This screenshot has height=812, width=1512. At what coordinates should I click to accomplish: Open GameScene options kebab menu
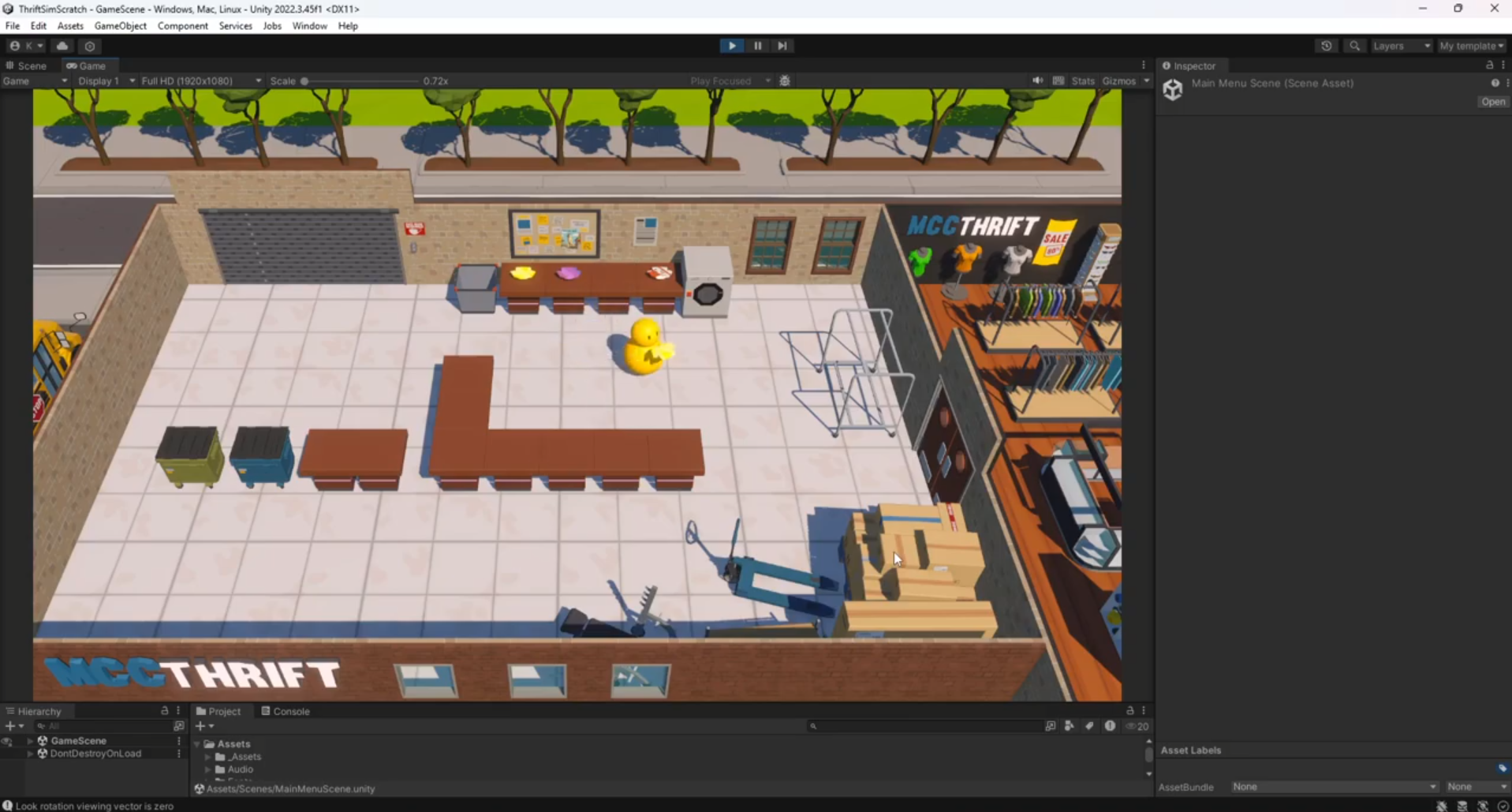coord(179,741)
